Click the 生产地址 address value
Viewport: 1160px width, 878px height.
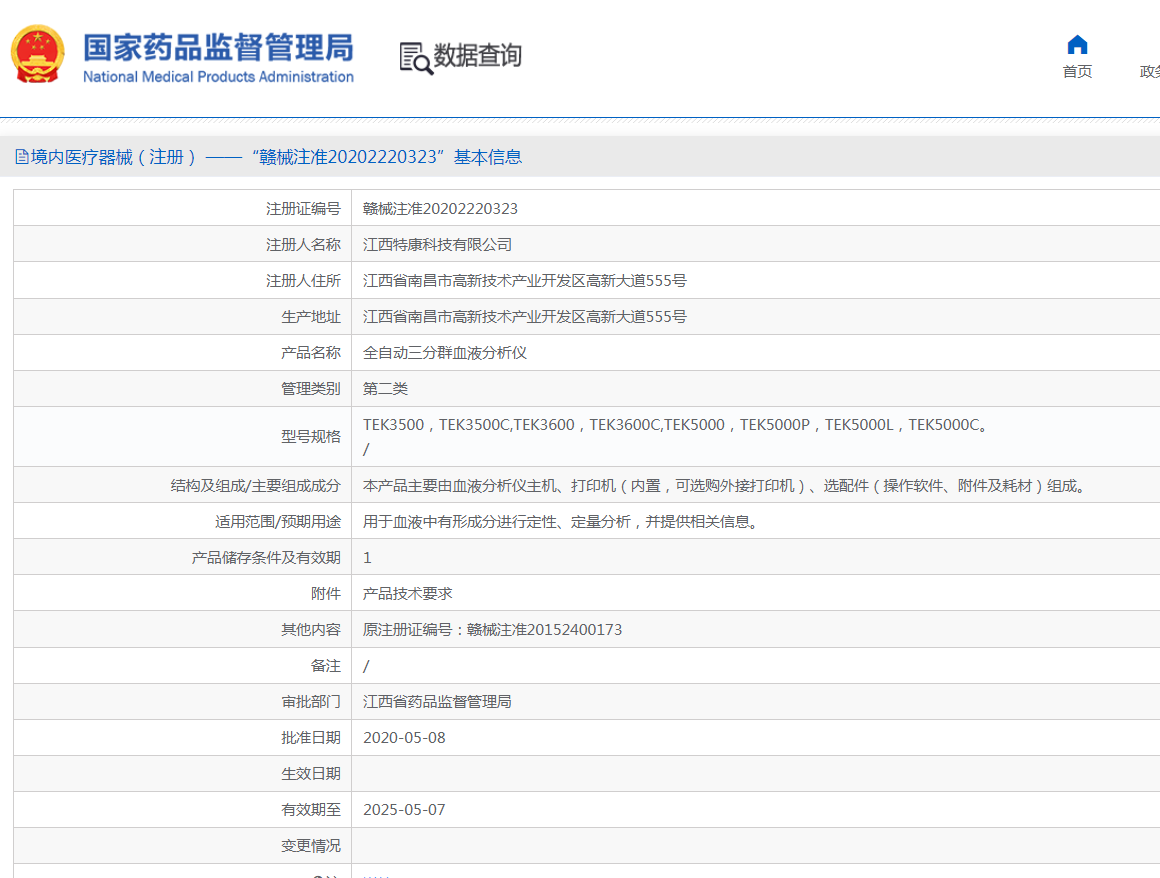[x=525, y=317]
